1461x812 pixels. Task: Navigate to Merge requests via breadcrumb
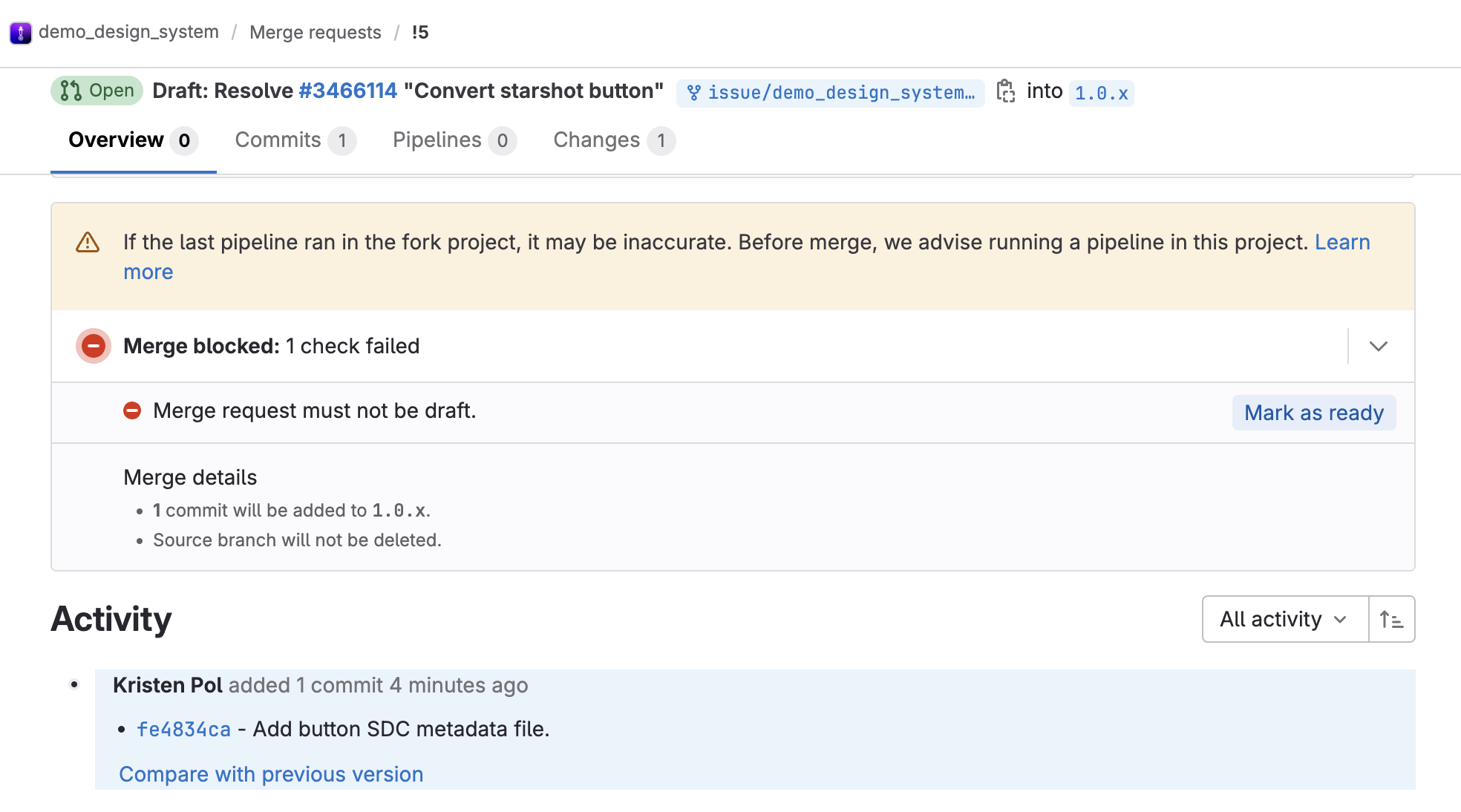(x=315, y=32)
